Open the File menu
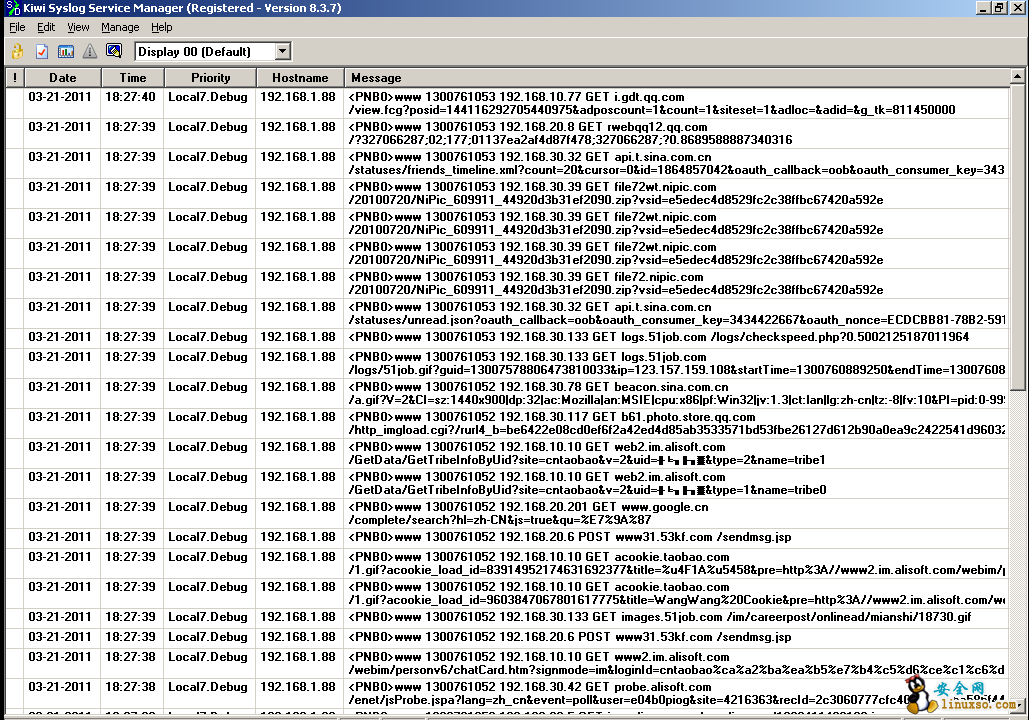 pyautogui.click(x=17, y=27)
